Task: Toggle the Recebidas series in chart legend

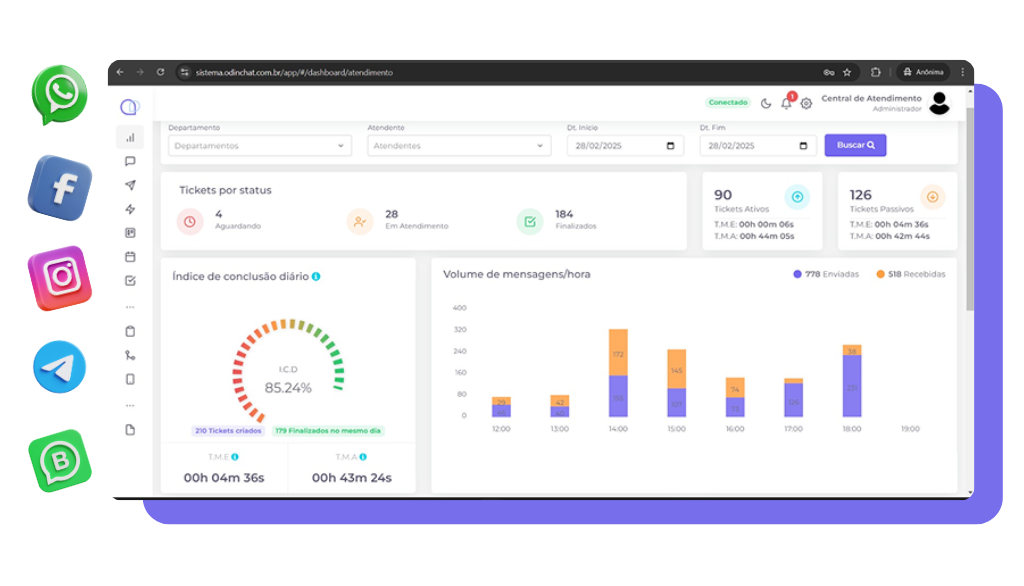Action: click(x=911, y=274)
